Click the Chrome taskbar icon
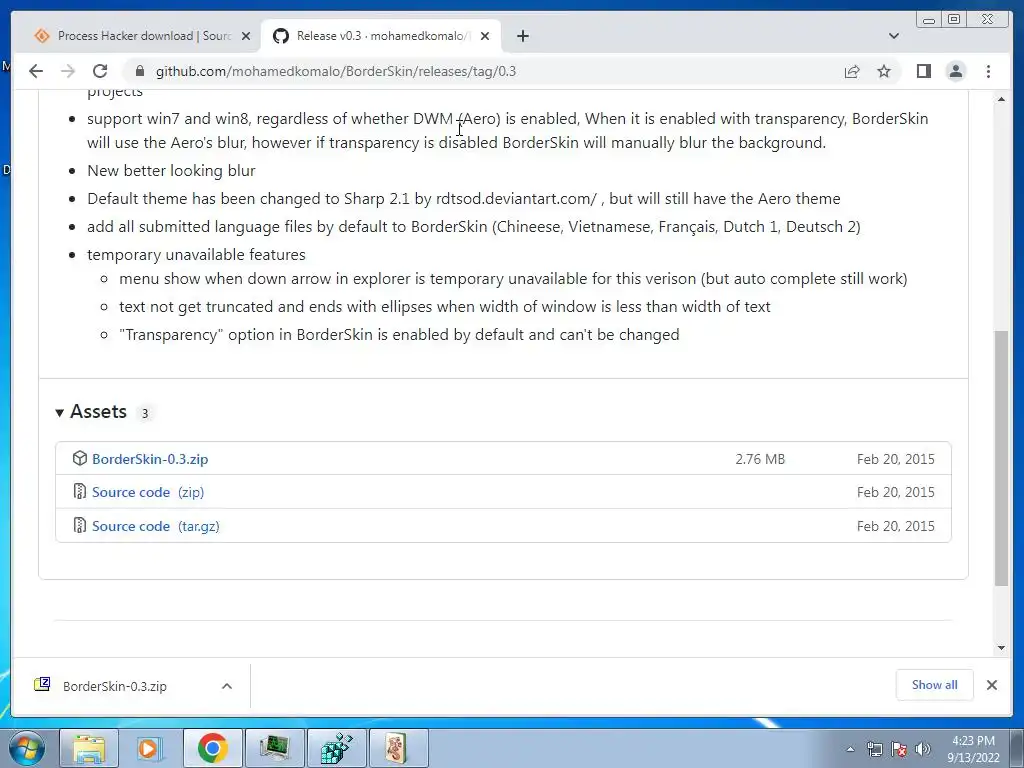The image size is (1024, 768). [212, 748]
